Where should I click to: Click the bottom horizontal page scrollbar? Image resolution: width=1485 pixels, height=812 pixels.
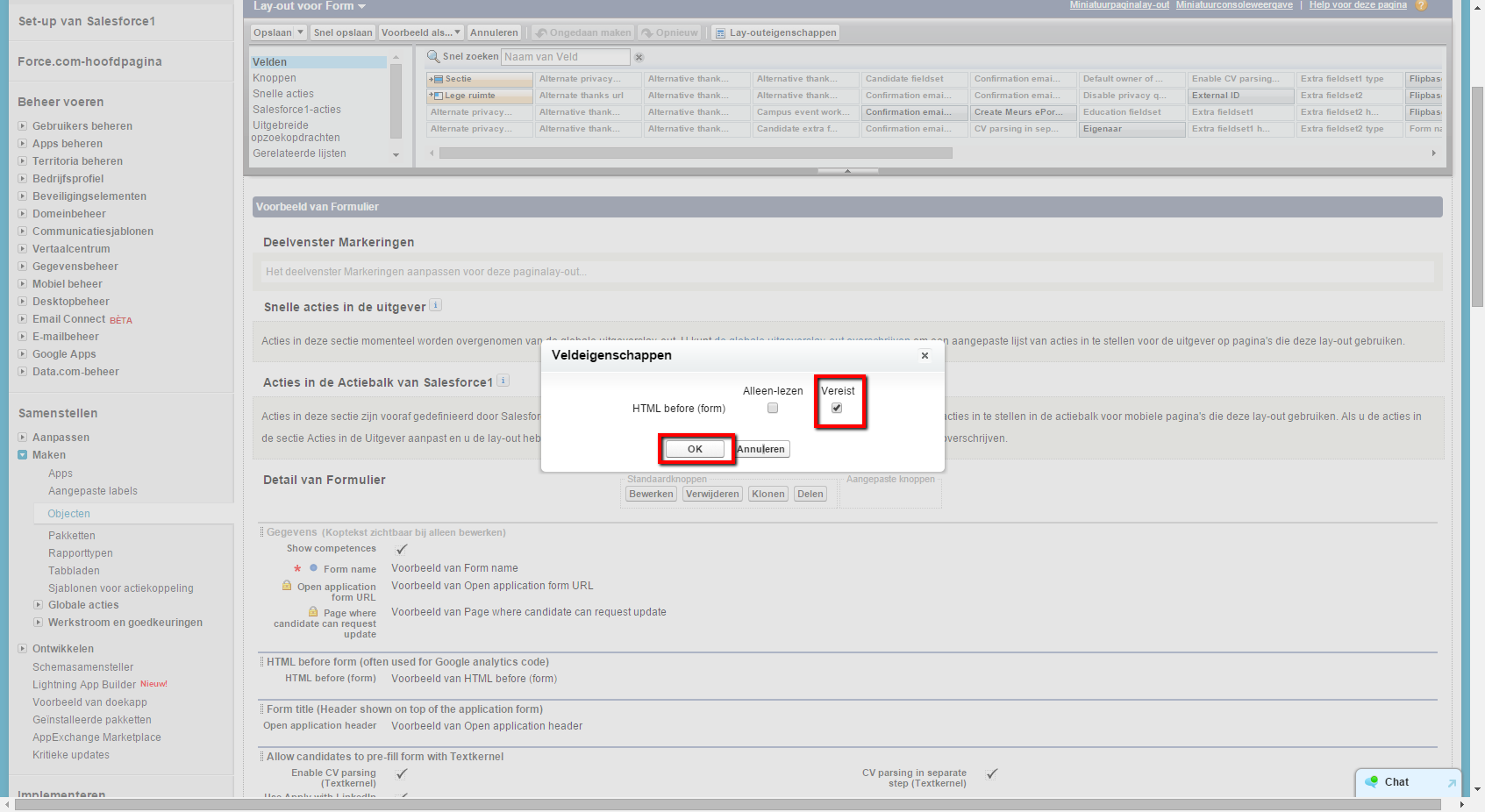(728, 804)
